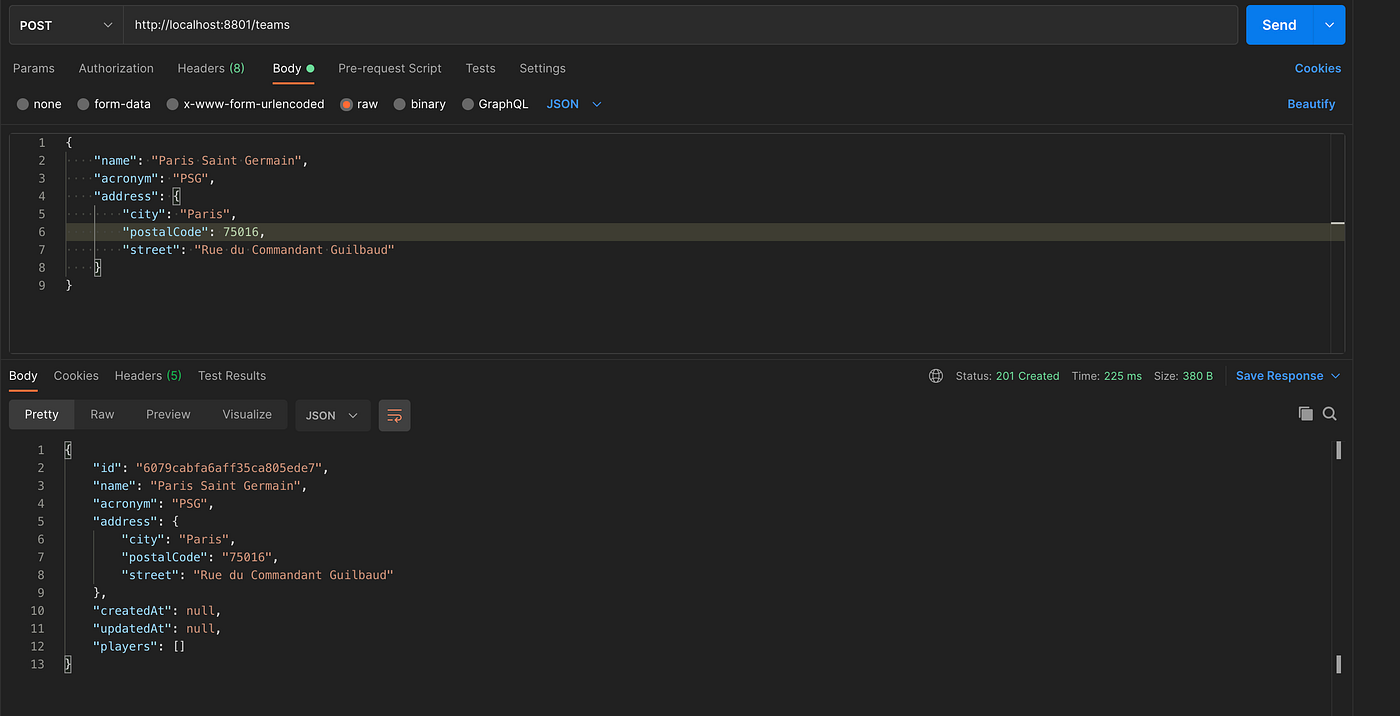
Task: Copy the response body with copy icon
Action: (x=1305, y=414)
